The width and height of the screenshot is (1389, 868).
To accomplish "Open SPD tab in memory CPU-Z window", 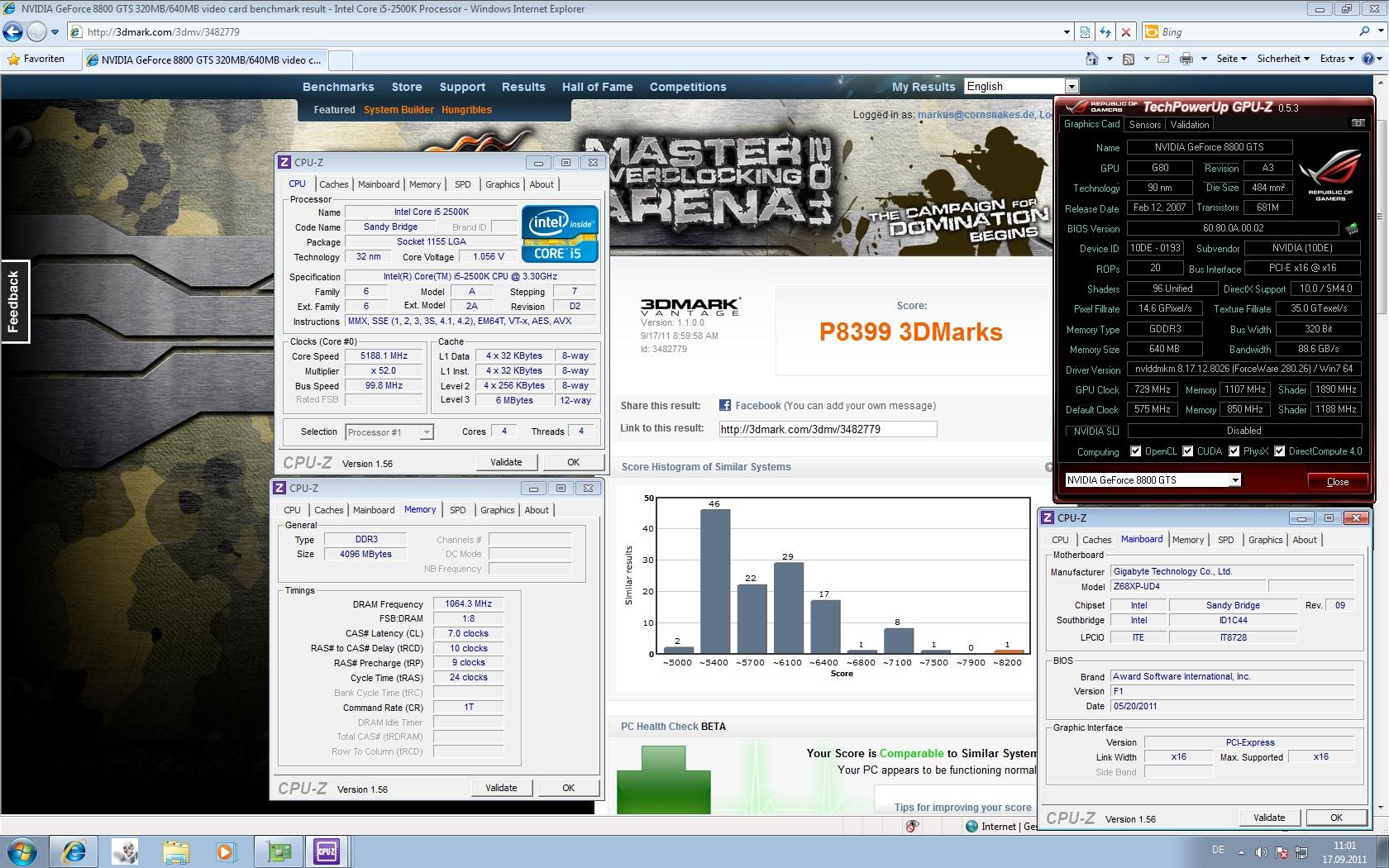I will (458, 510).
